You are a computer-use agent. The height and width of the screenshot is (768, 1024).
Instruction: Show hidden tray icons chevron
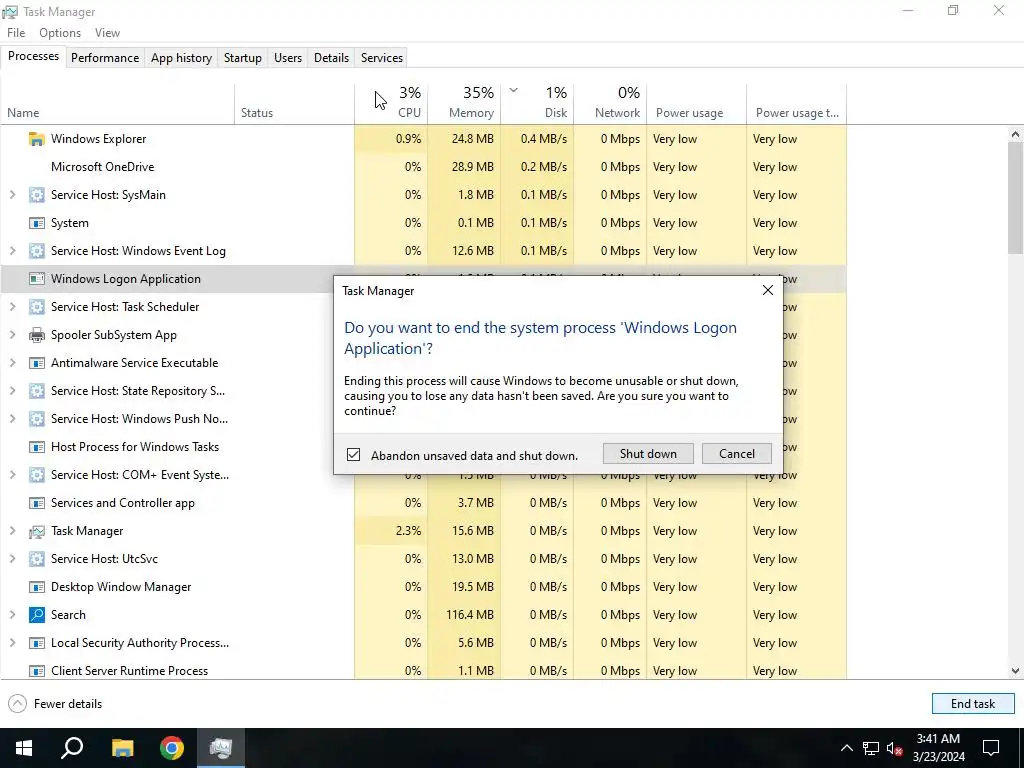click(x=846, y=748)
